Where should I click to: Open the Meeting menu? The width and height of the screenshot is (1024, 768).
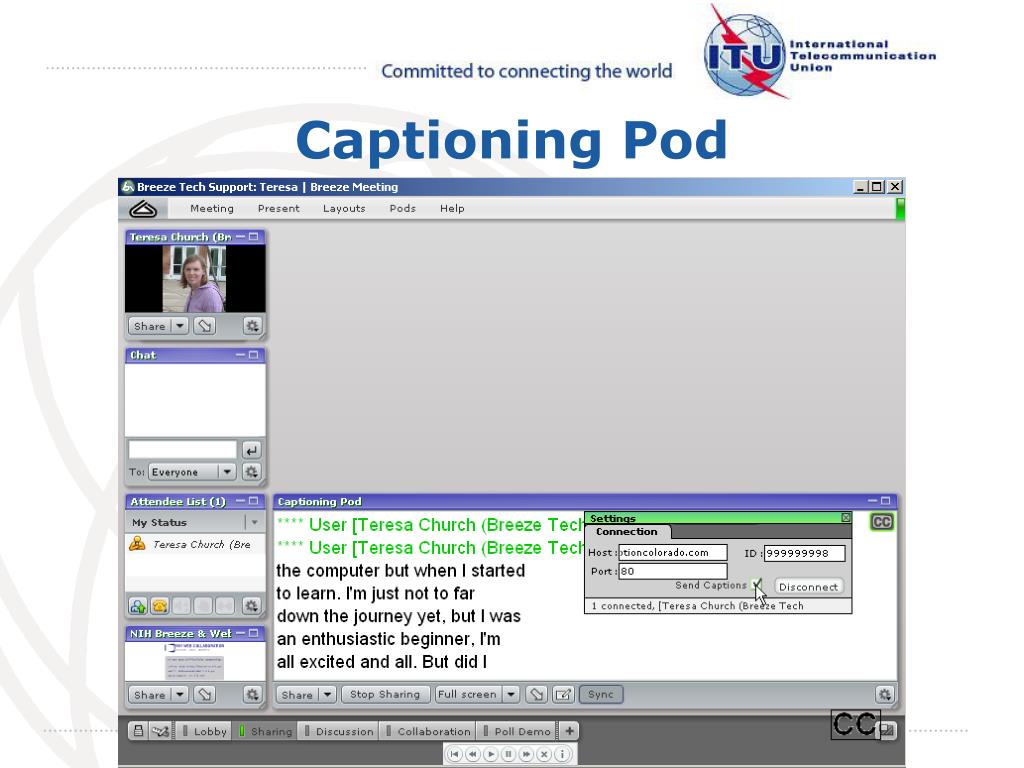[212, 208]
